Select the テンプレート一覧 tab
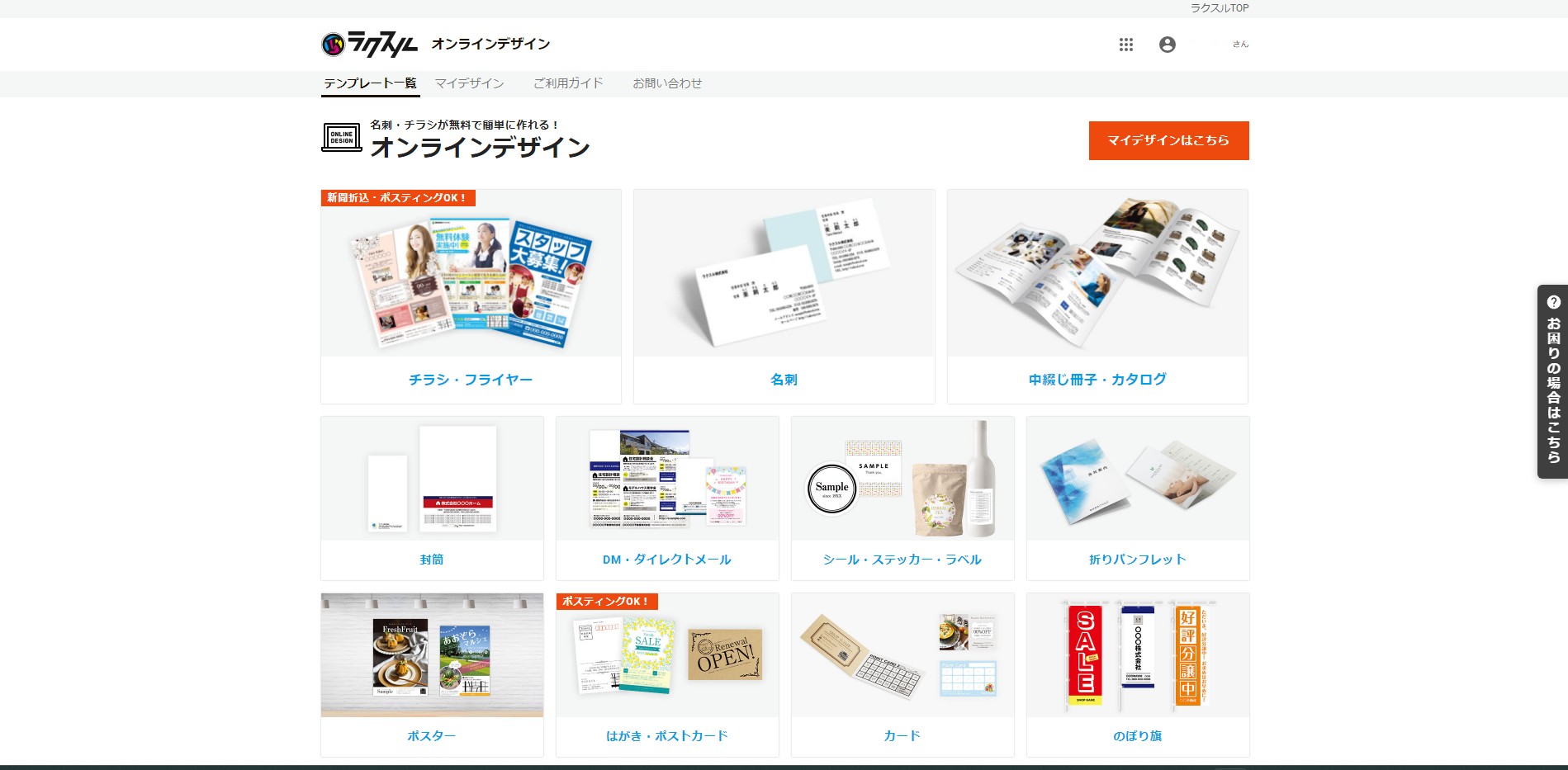Image resolution: width=1568 pixels, height=770 pixels. point(370,83)
